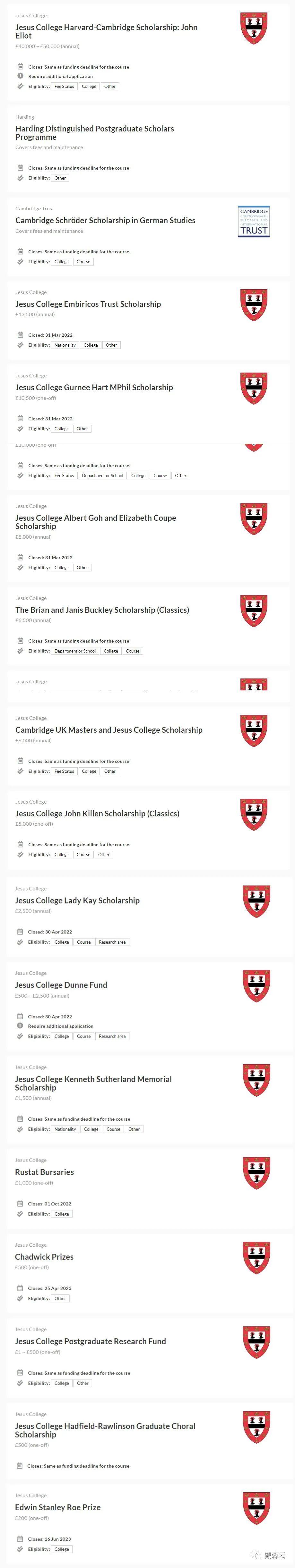Click the calendar icon in the Edwin Stanley Roe Prize card
Image resolution: width=295 pixels, height=1568 pixels.
(x=20, y=1539)
